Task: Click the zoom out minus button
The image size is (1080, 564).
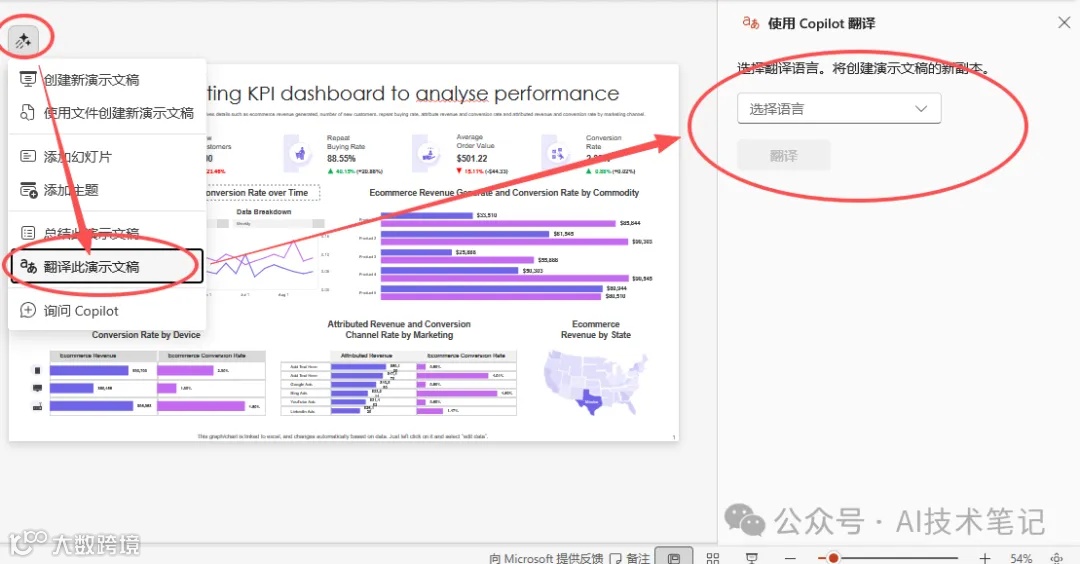Action: pos(790,558)
